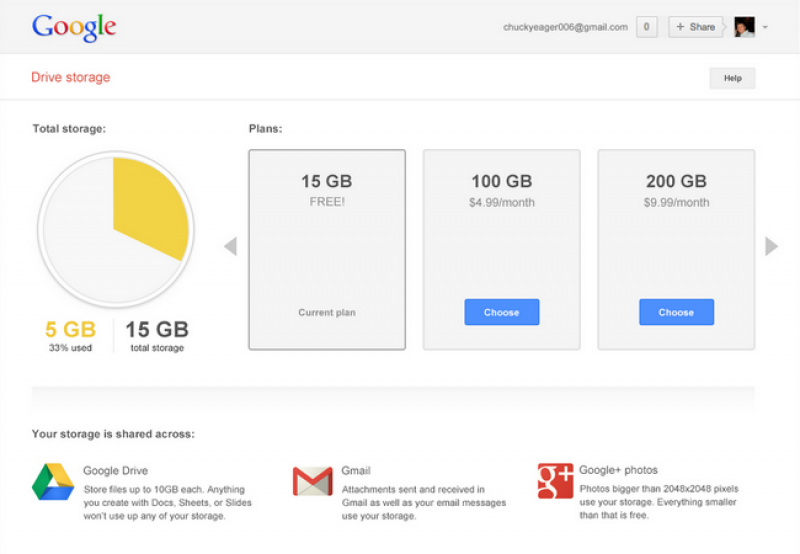This screenshot has height=554, width=800.
Task: Click the Google logo
Action: tap(73, 27)
